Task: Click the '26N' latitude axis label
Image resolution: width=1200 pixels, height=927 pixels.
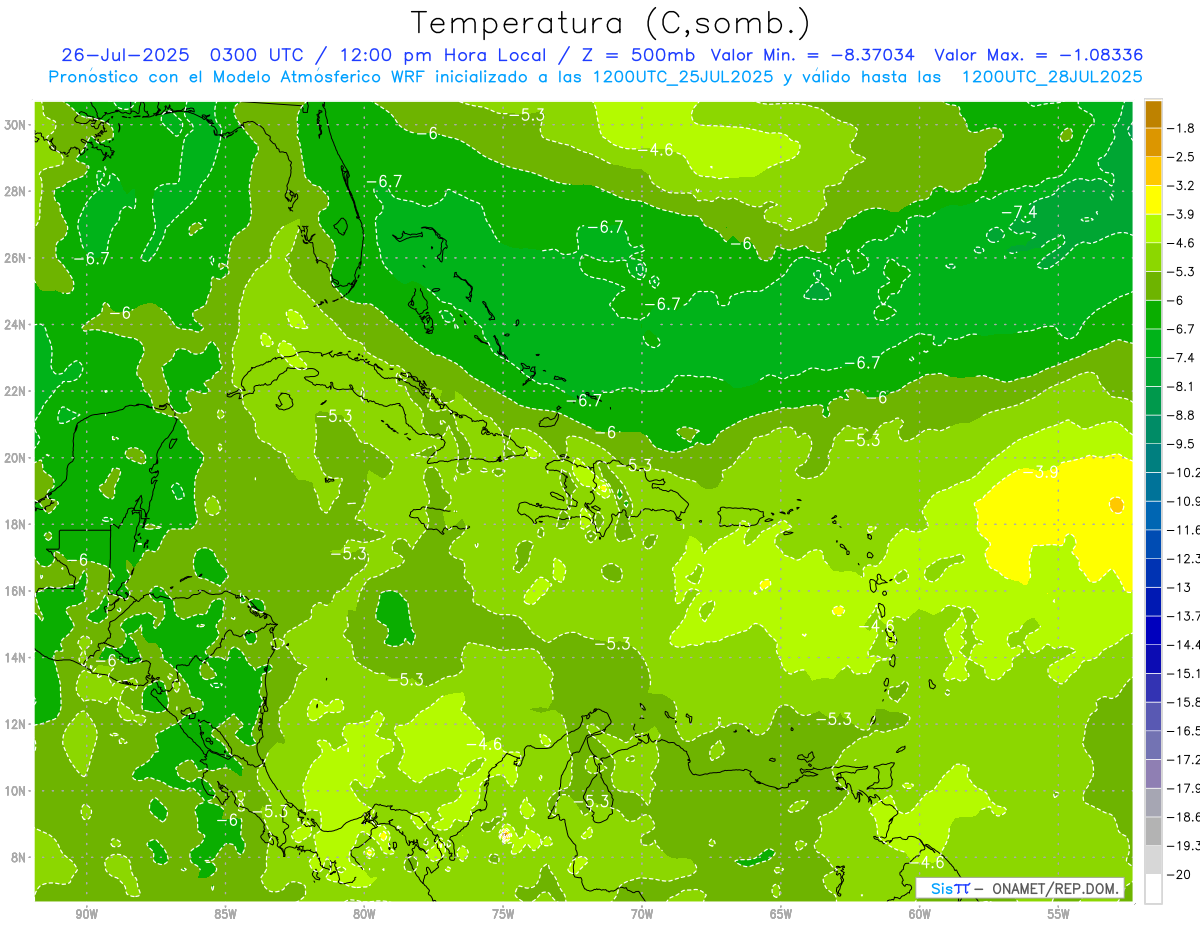Action: click(15, 258)
